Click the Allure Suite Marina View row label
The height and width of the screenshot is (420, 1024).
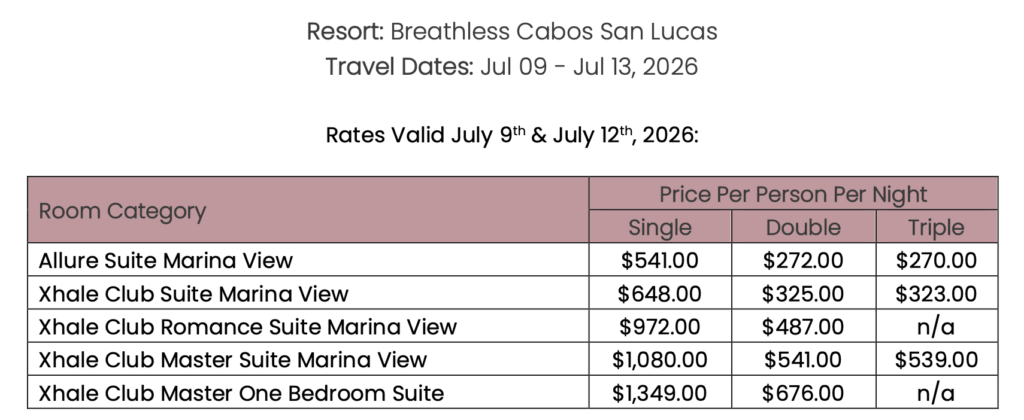click(x=166, y=261)
